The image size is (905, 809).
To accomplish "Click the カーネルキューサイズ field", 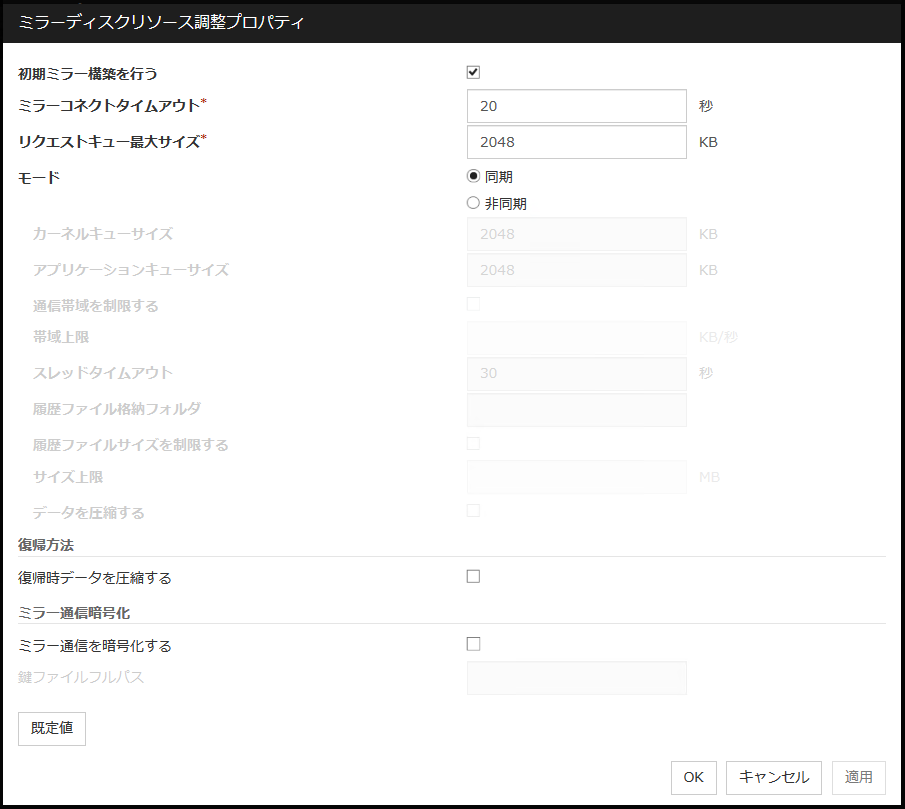I will coord(576,234).
